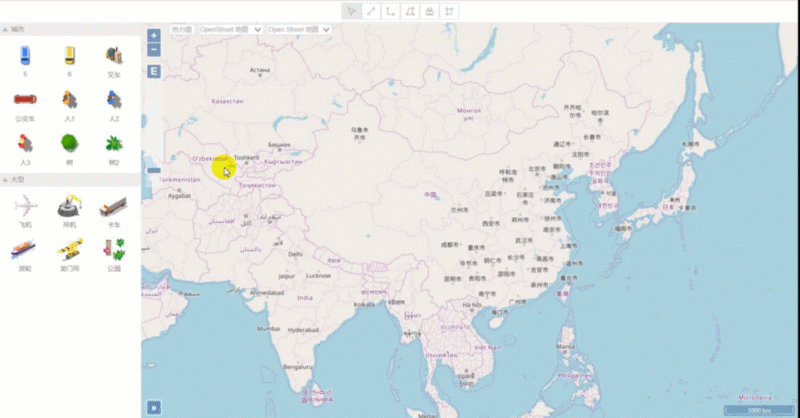Click the Lucknow city label
The height and width of the screenshot is (418, 800).
(318, 276)
